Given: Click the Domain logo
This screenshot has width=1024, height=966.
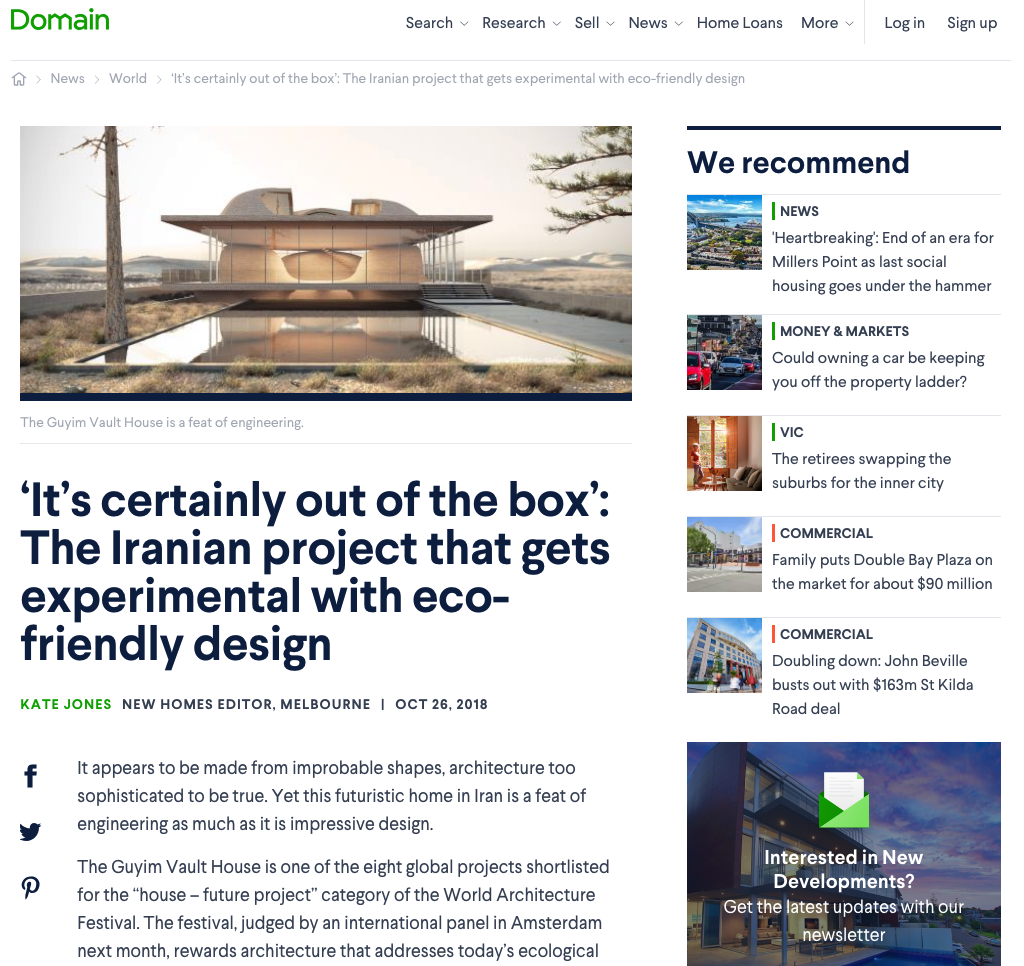Looking at the screenshot, I should click(x=60, y=20).
